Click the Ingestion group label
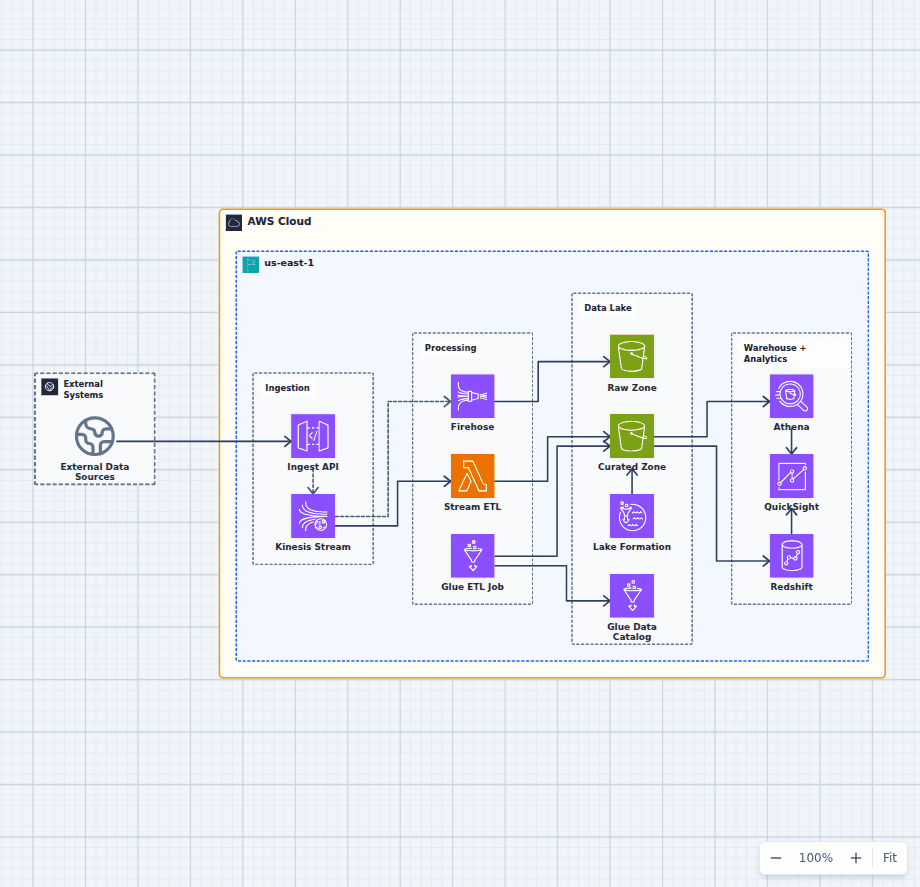 [287, 388]
